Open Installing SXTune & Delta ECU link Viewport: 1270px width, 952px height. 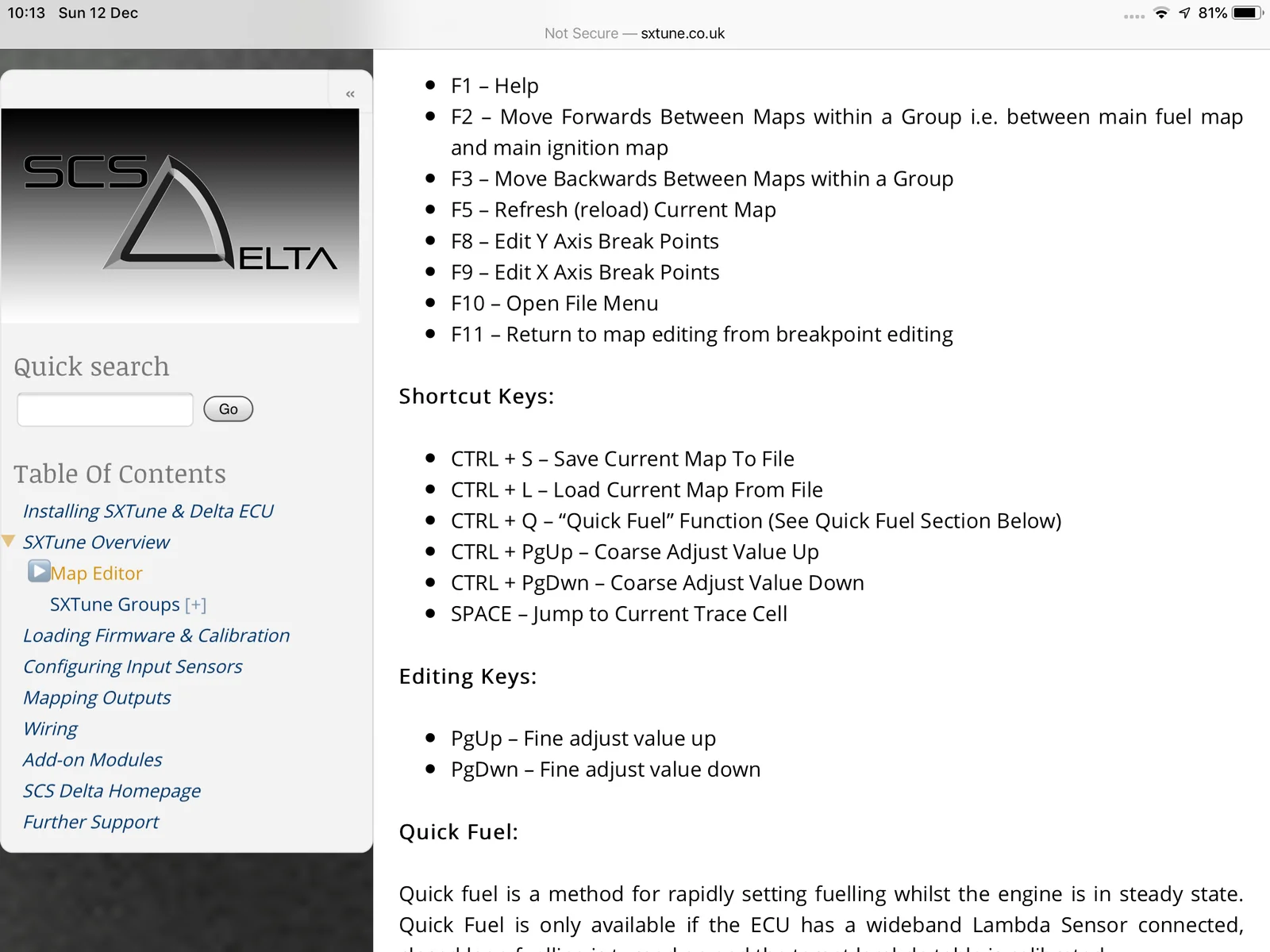148,512
